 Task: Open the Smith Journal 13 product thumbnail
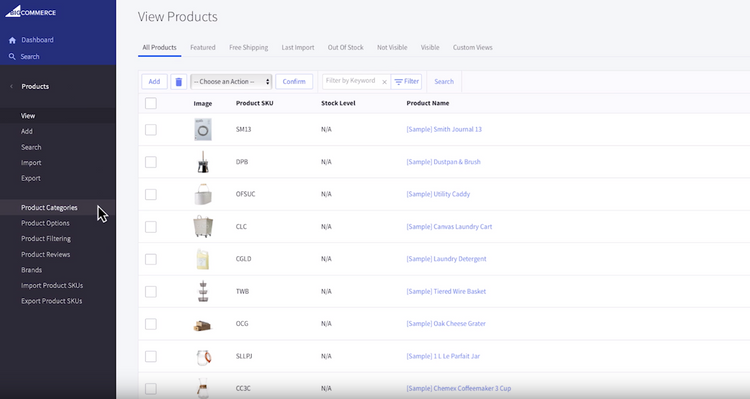pos(203,130)
